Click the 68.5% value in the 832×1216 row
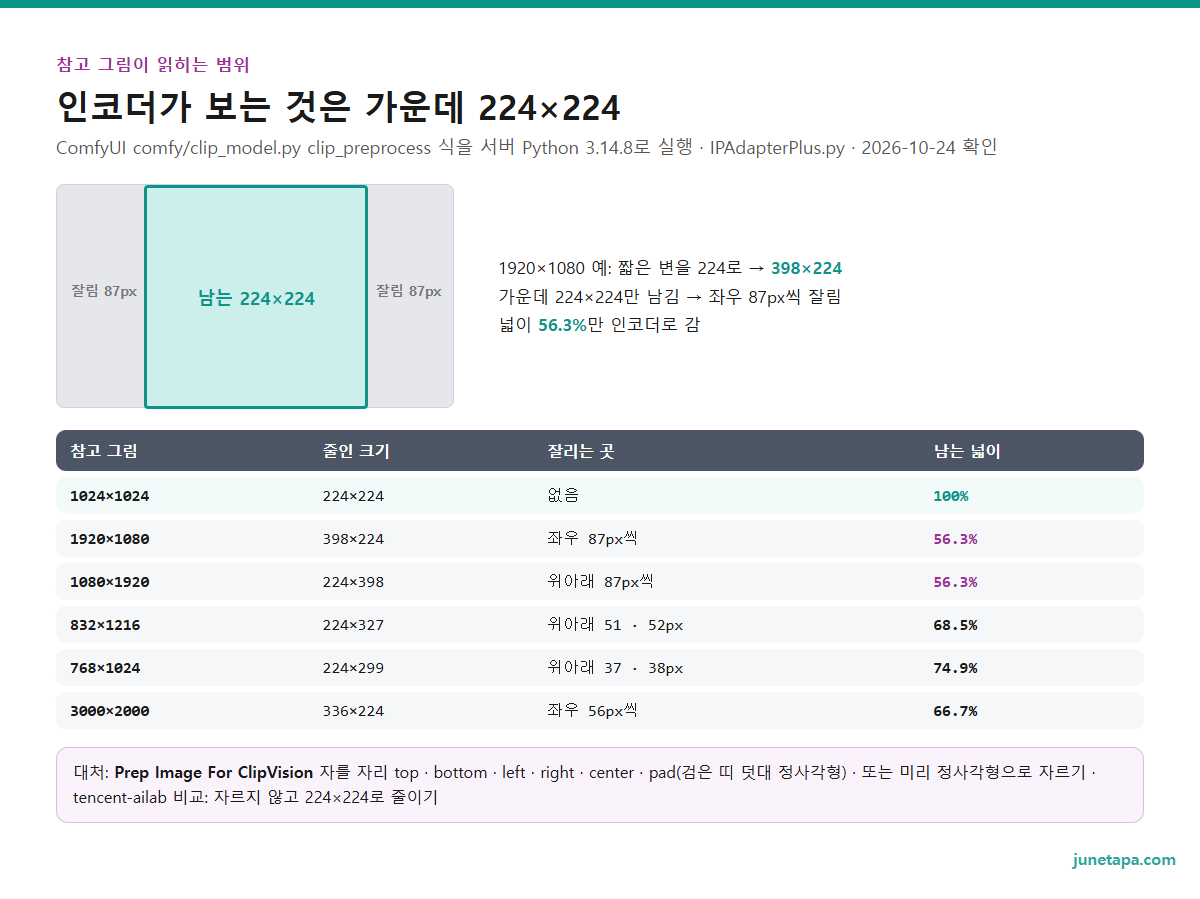The height and width of the screenshot is (899, 1200). pos(955,625)
